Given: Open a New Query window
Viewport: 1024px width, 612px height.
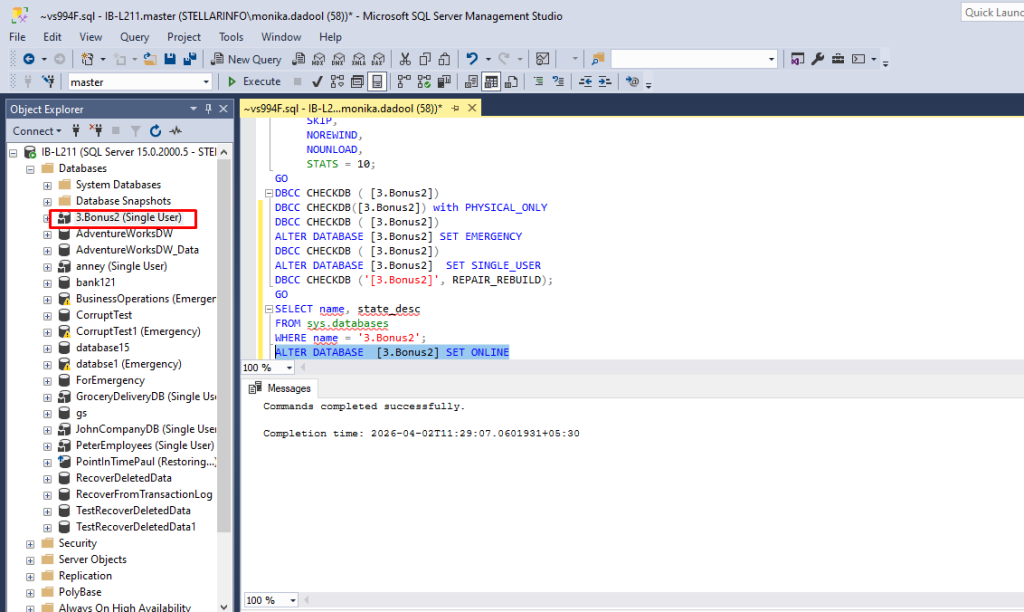Looking at the screenshot, I should tap(245, 59).
